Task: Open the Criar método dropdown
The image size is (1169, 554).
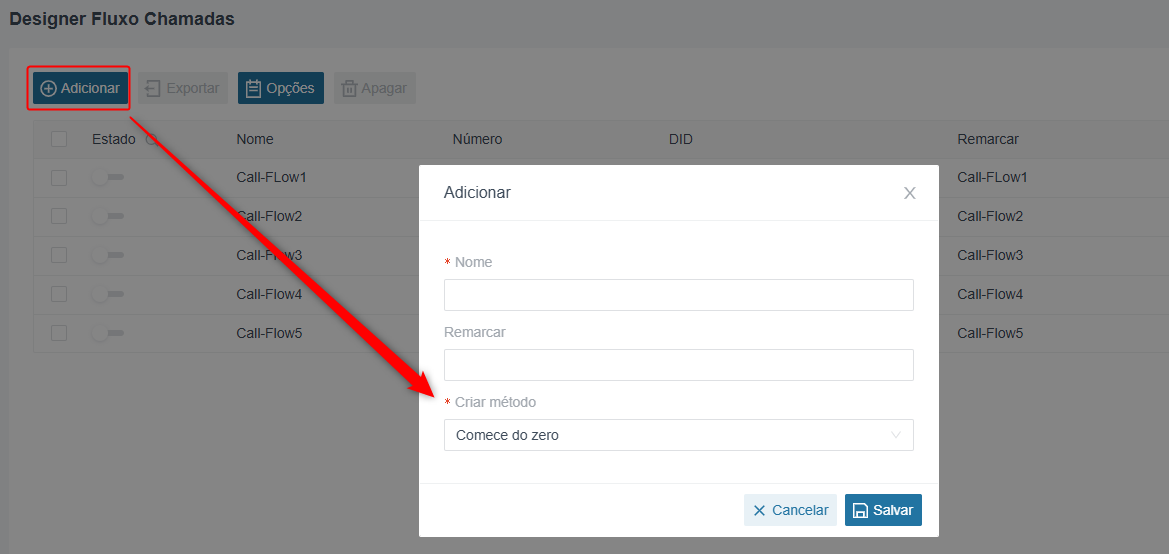Action: [x=678, y=435]
